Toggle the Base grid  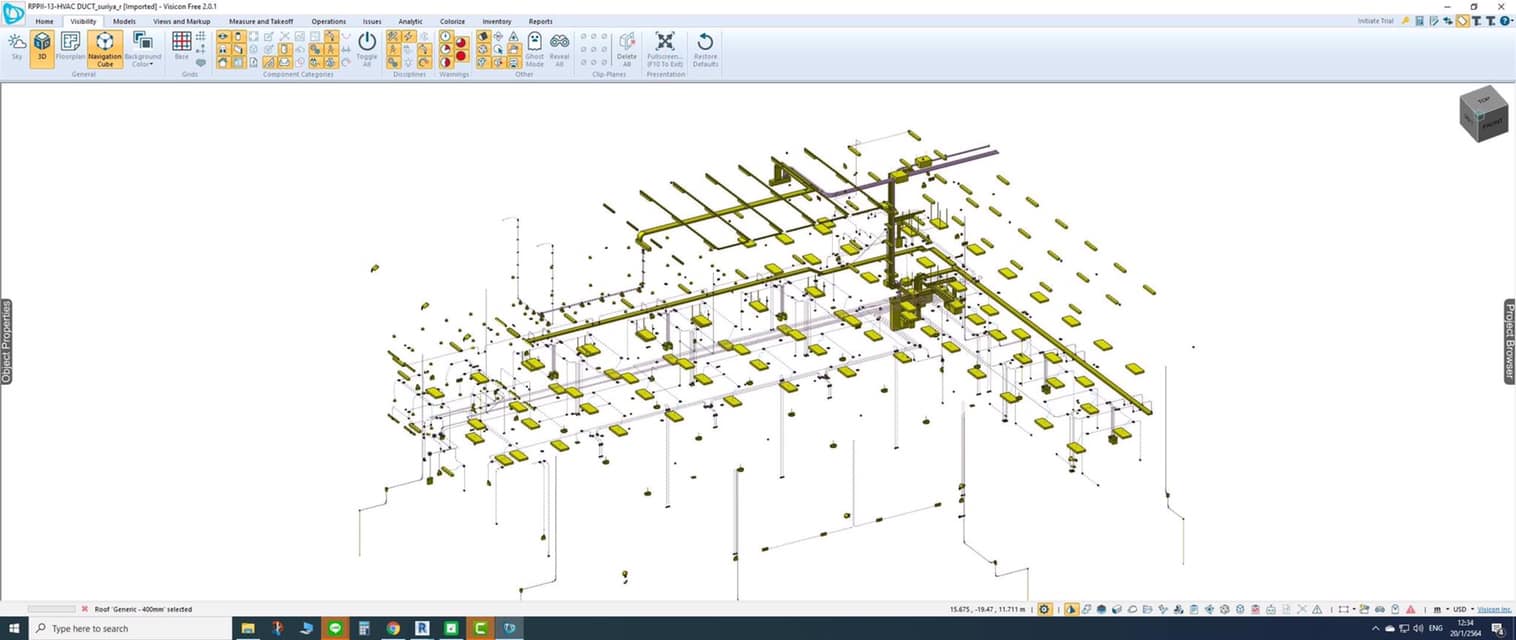tap(182, 47)
